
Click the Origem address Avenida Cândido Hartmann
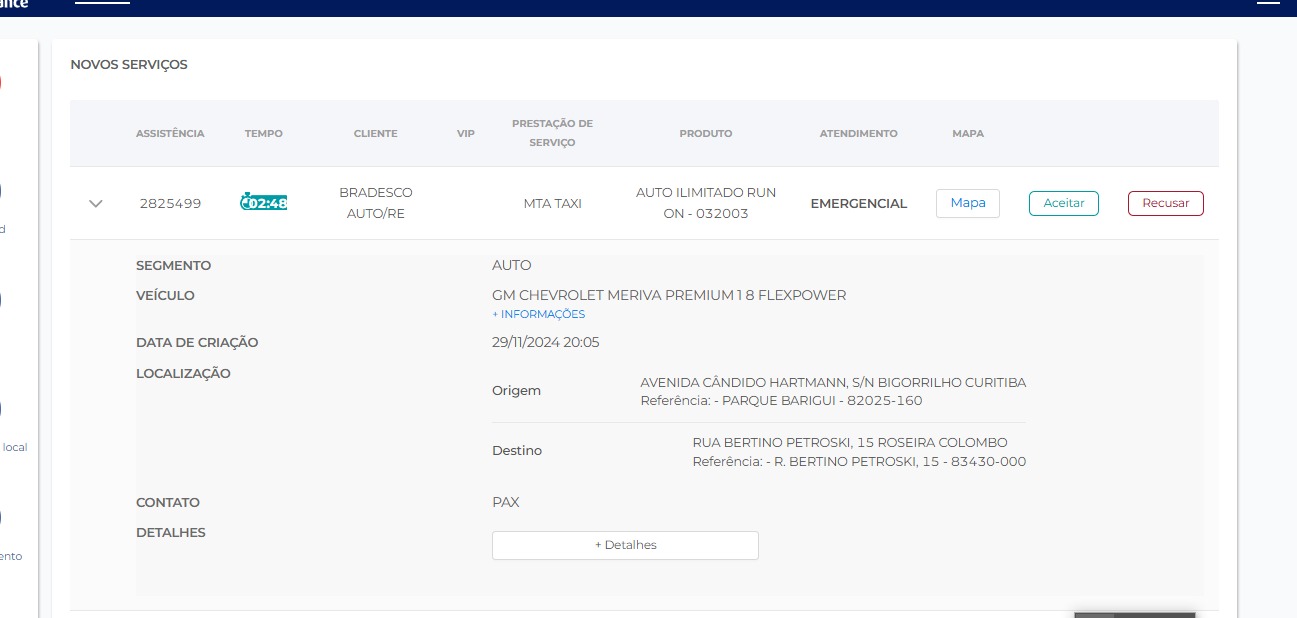832,383
